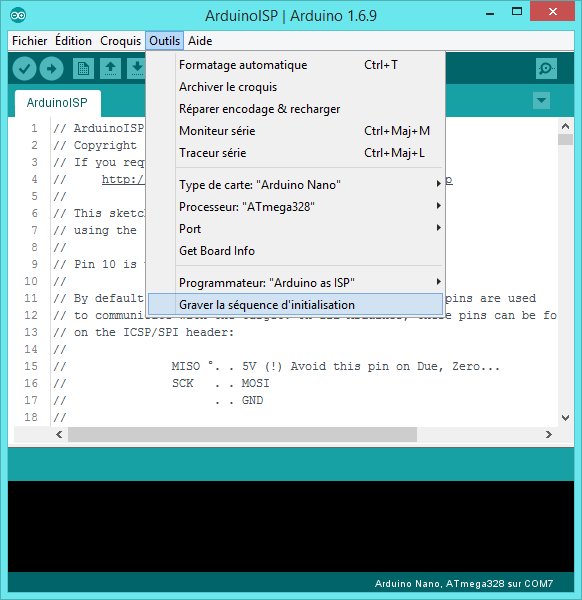Click the horizontal scrollbar thumb
This screenshot has width=582, height=600.
pyautogui.click(x=242, y=435)
